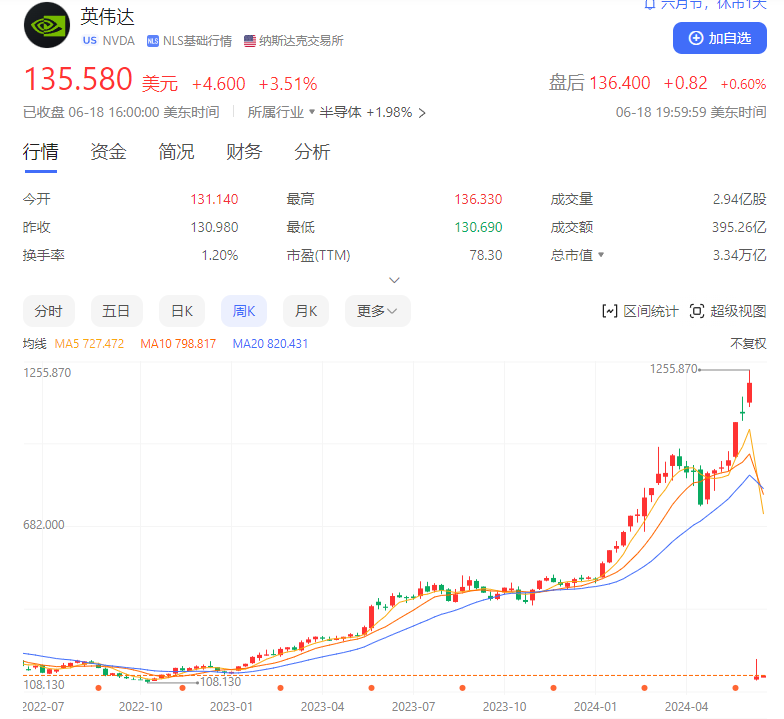Viewport: 784px width, 719px height.
Task: Click the US market badge next to NVDA
Action: (x=90, y=40)
